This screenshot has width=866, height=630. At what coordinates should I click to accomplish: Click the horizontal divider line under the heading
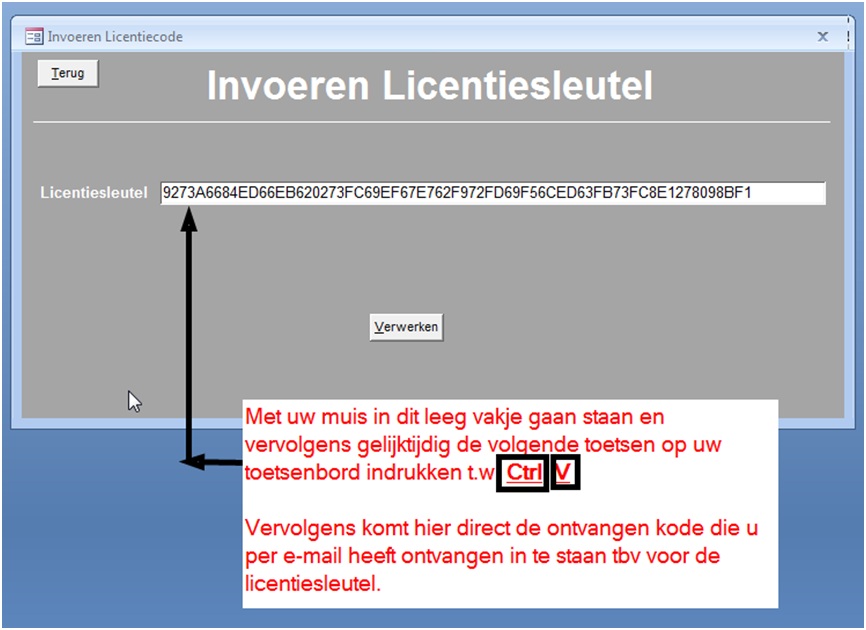pyautogui.click(x=432, y=122)
